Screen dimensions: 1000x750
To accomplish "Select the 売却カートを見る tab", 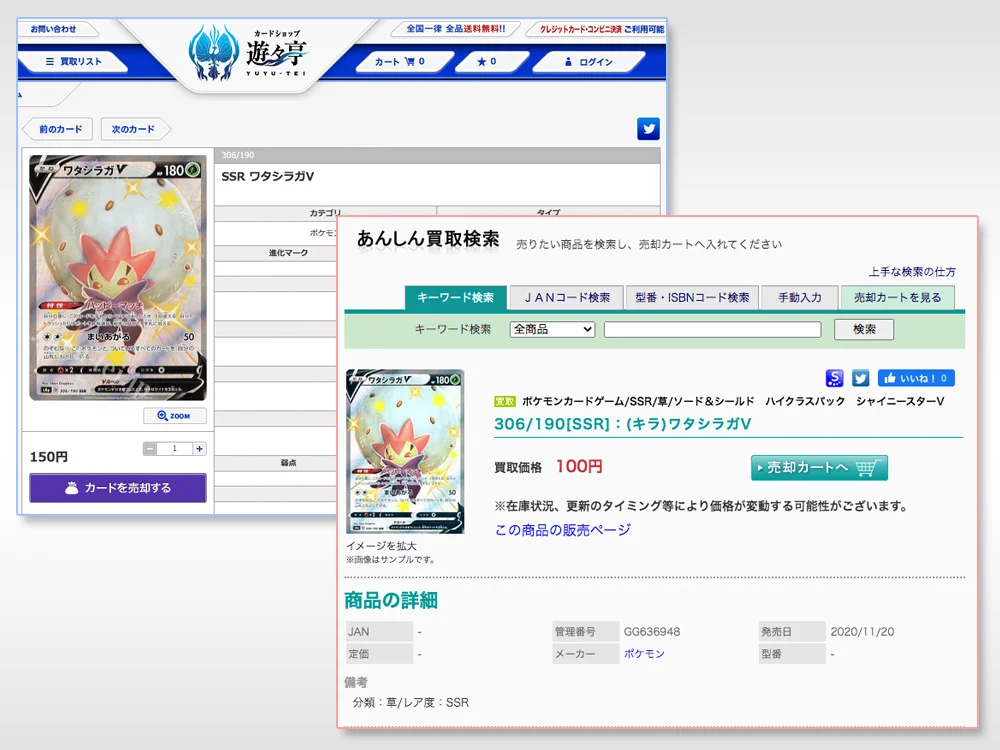I will pos(897,298).
